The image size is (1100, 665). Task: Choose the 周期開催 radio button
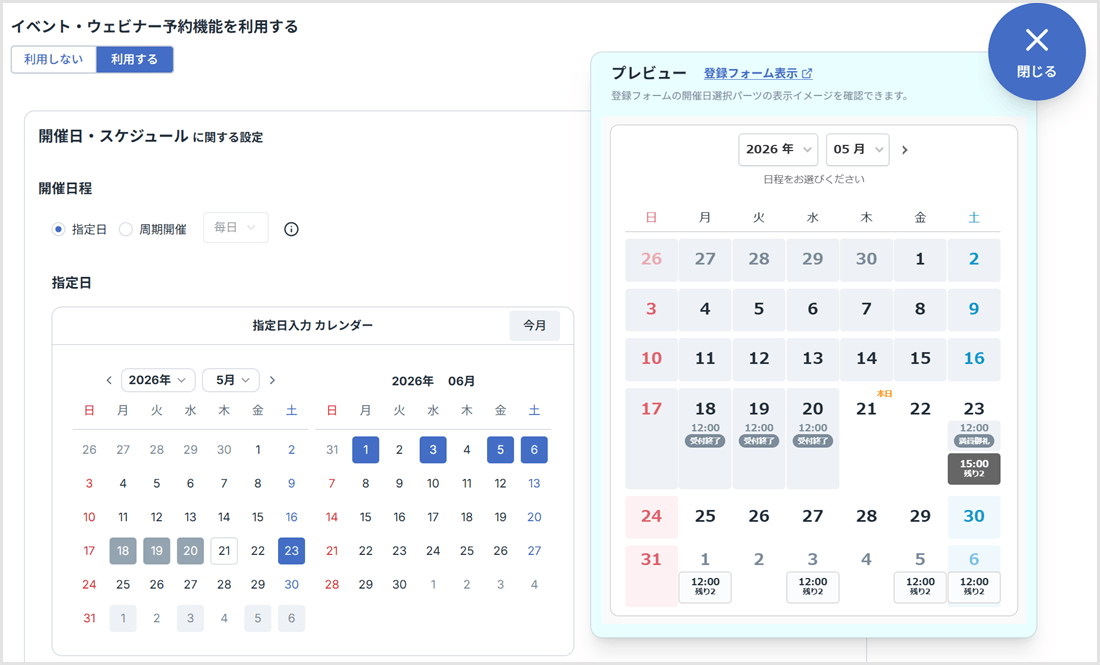126,229
